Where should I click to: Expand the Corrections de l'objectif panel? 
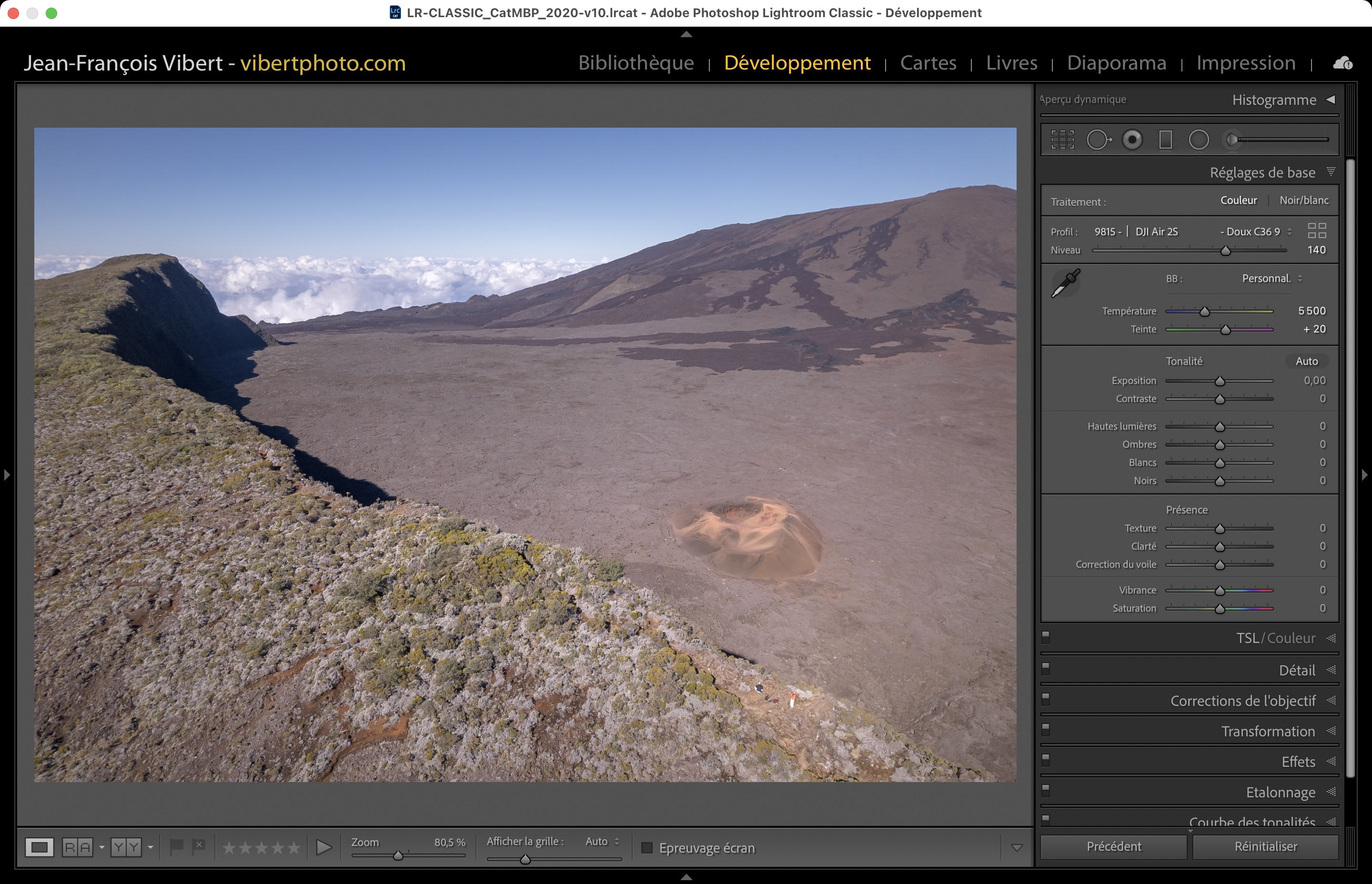point(1242,701)
